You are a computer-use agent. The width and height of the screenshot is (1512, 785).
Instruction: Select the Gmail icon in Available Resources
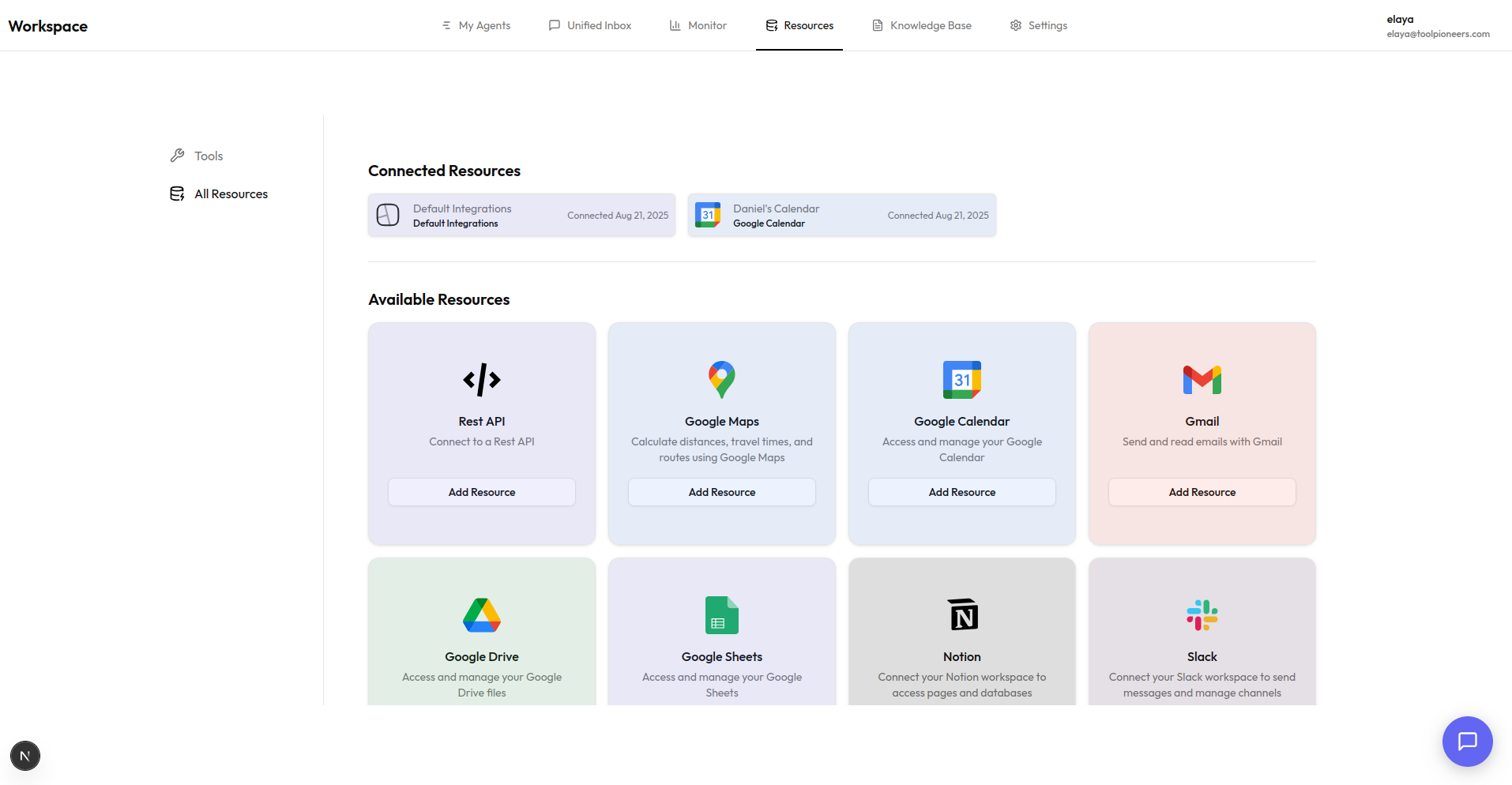point(1201,379)
